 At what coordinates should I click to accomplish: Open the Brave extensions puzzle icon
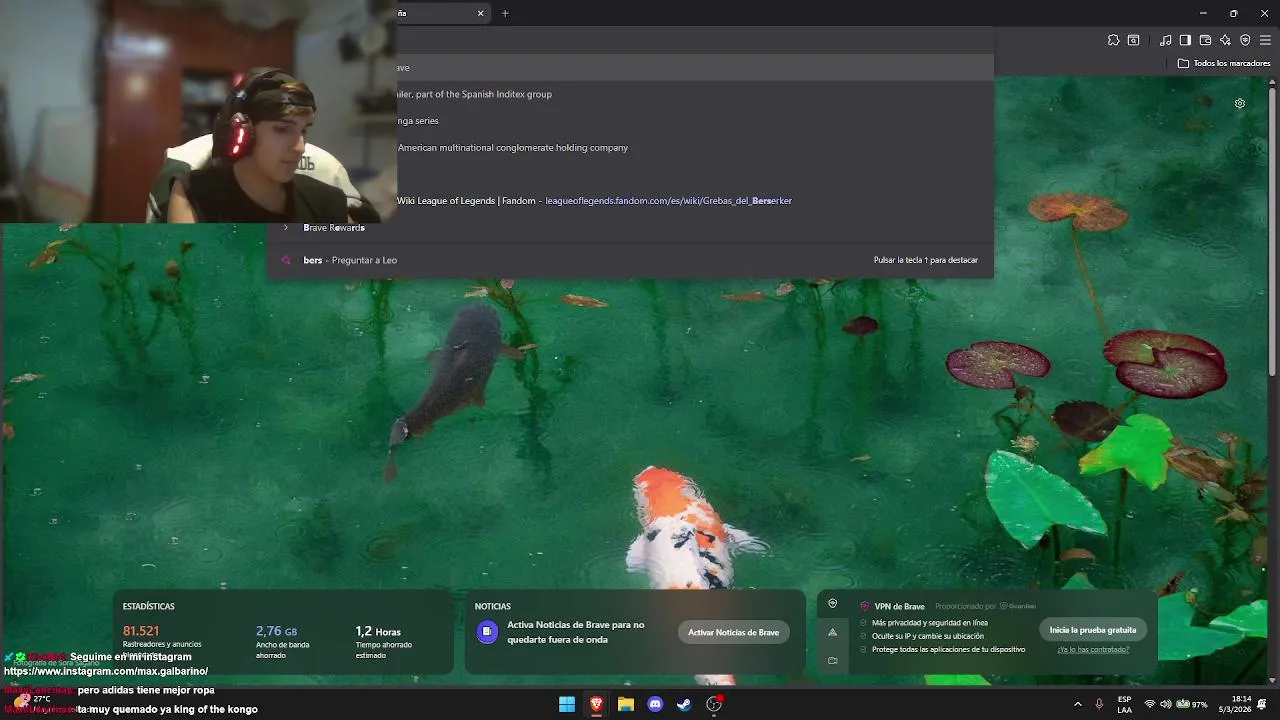[1113, 40]
